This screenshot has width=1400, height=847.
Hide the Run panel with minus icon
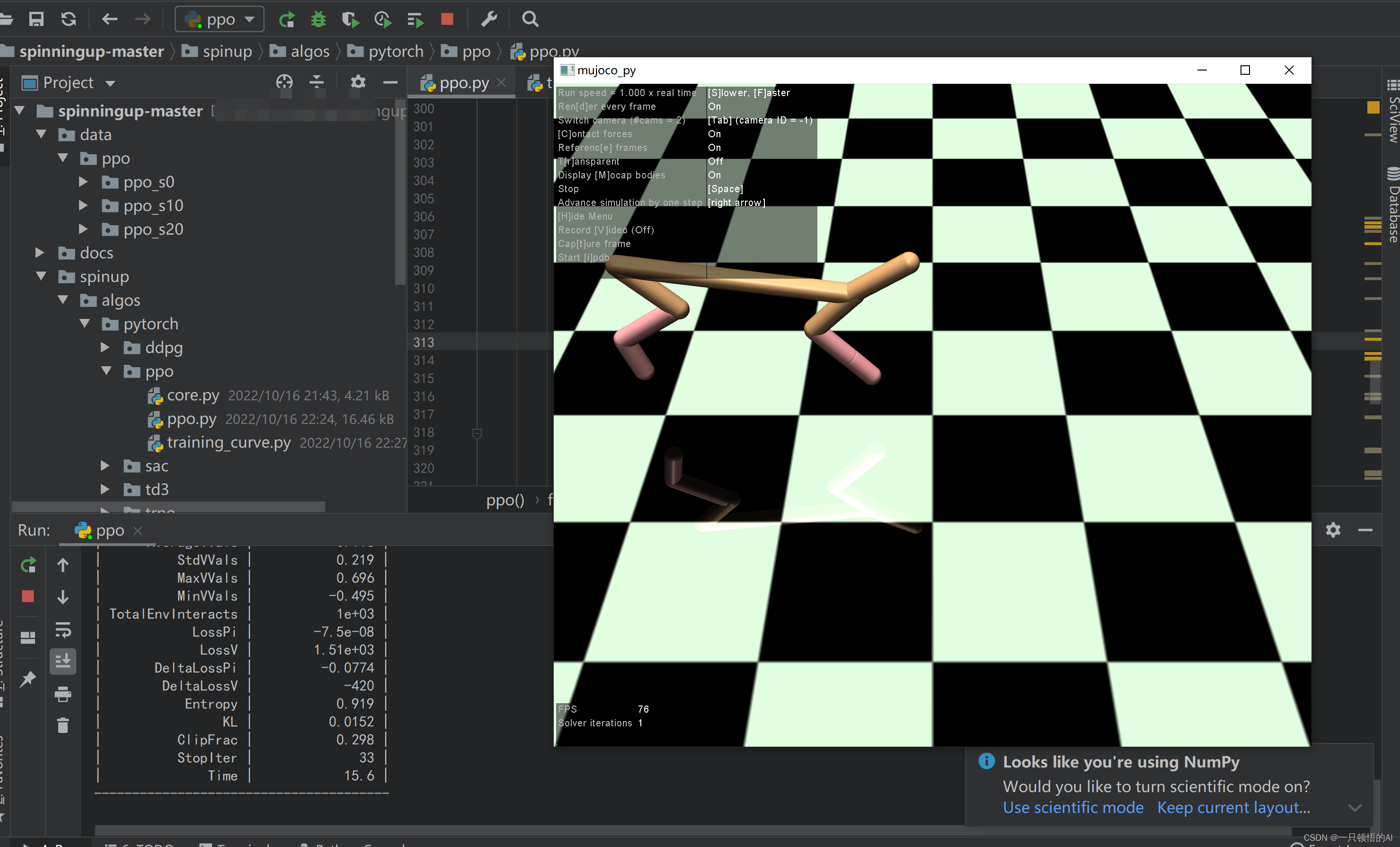tap(1365, 530)
